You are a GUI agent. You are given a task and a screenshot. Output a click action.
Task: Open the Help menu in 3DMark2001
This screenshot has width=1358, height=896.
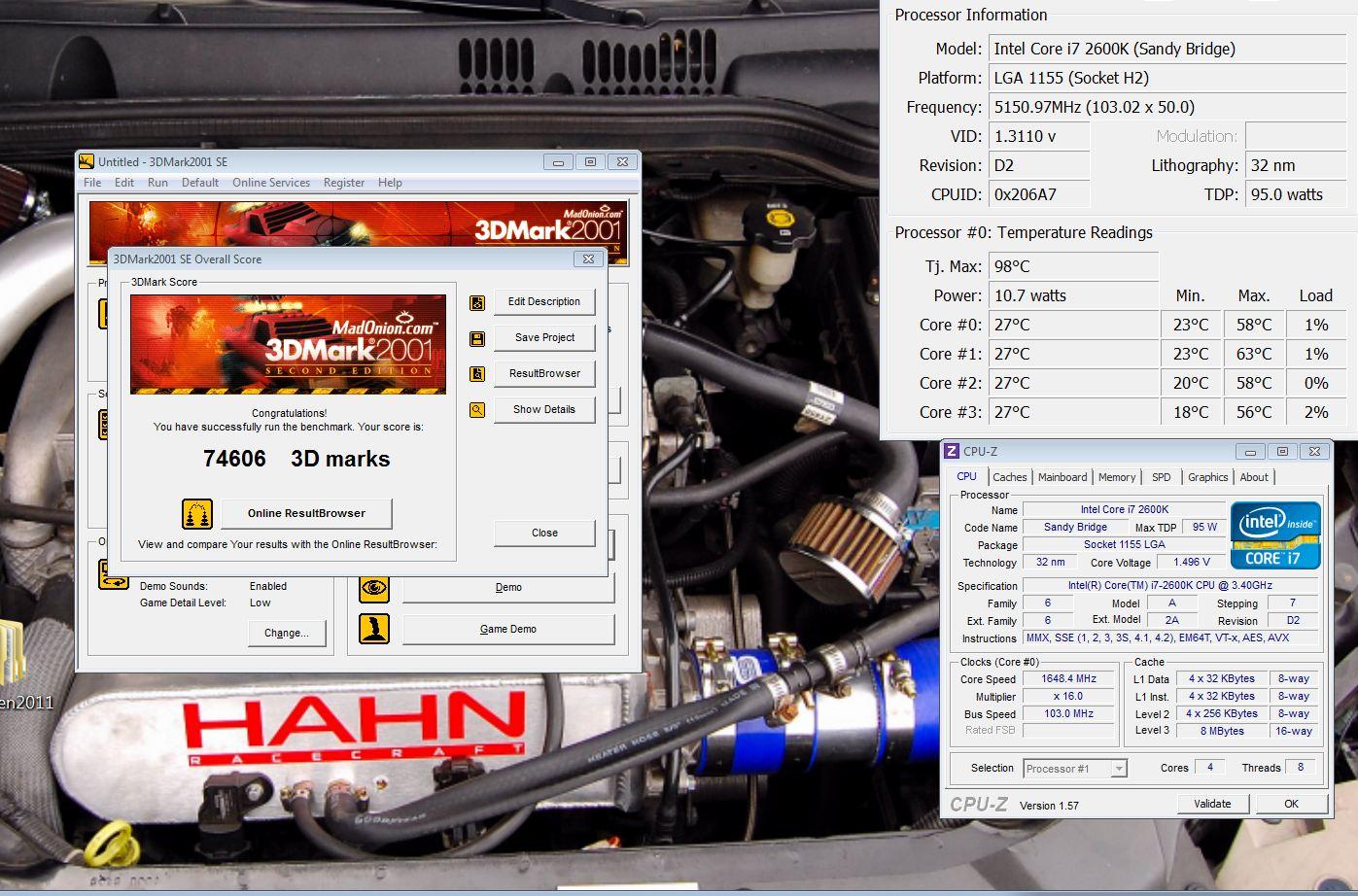(390, 183)
